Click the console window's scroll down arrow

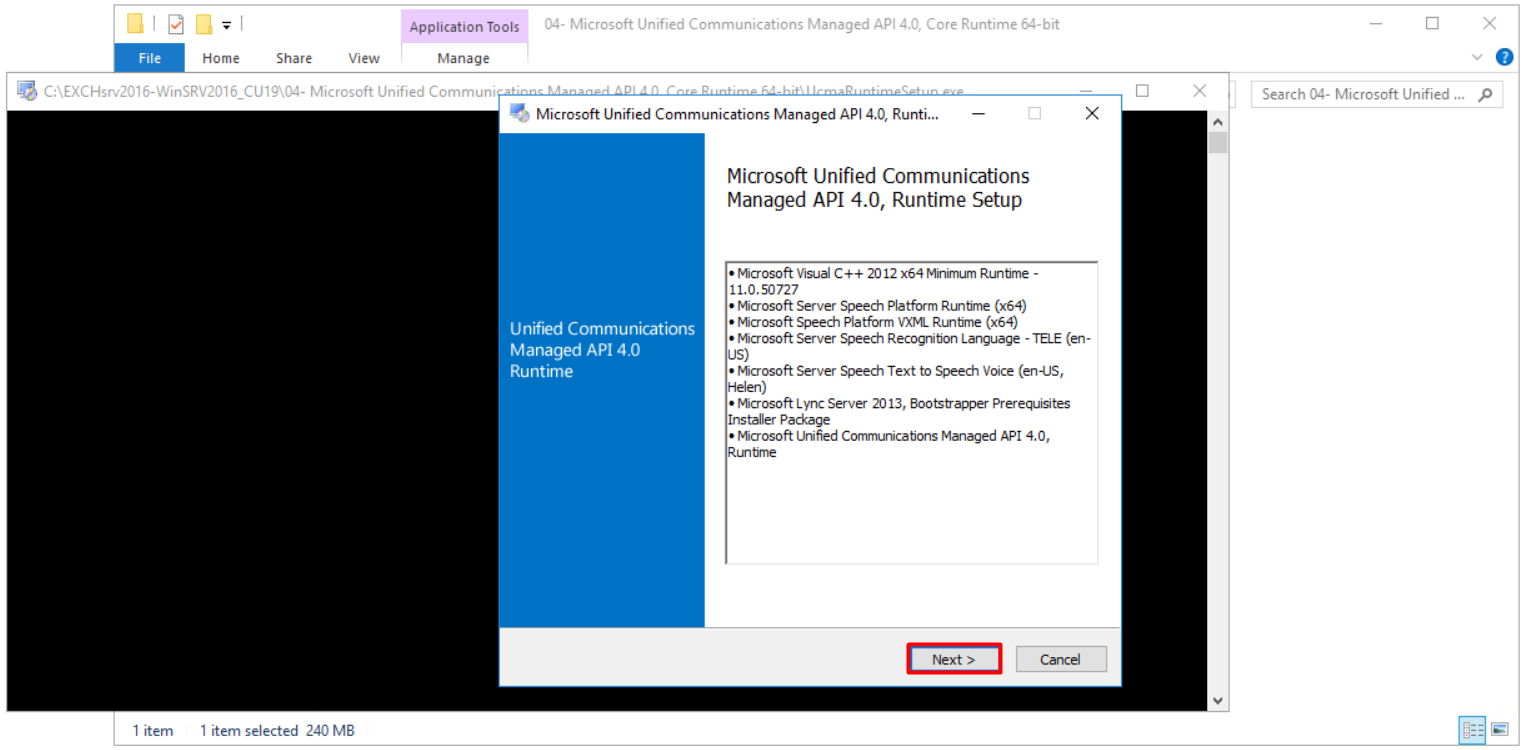click(1218, 701)
